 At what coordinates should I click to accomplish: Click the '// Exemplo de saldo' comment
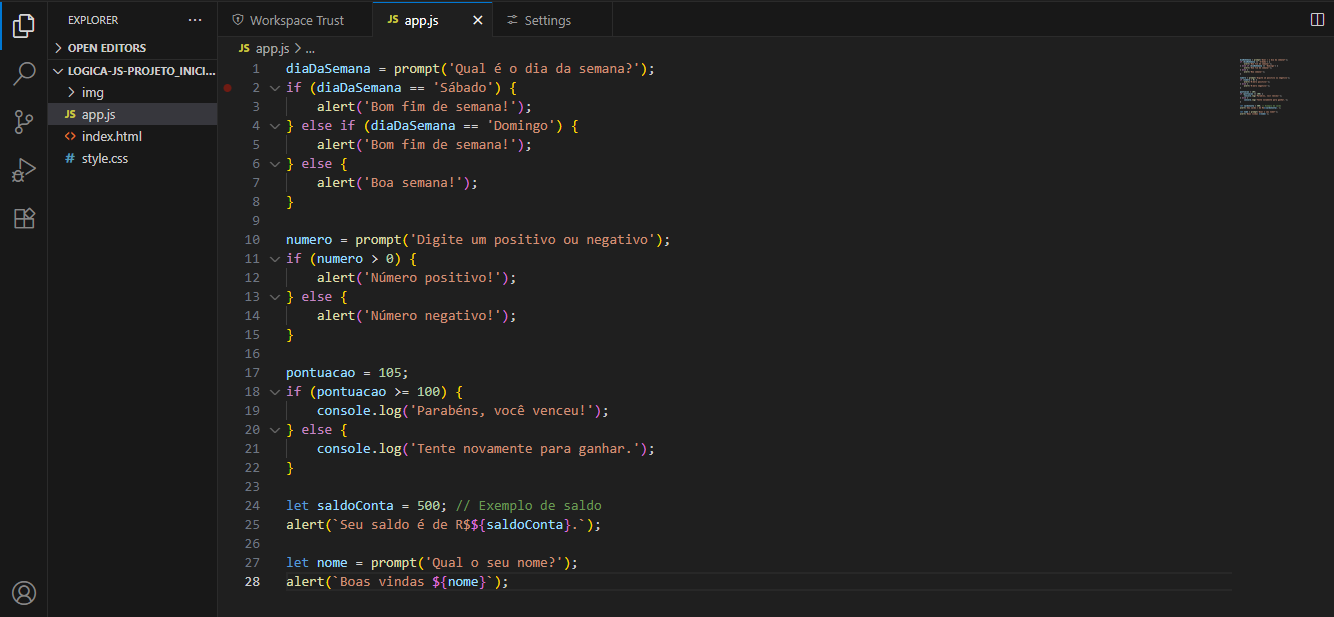(x=529, y=506)
